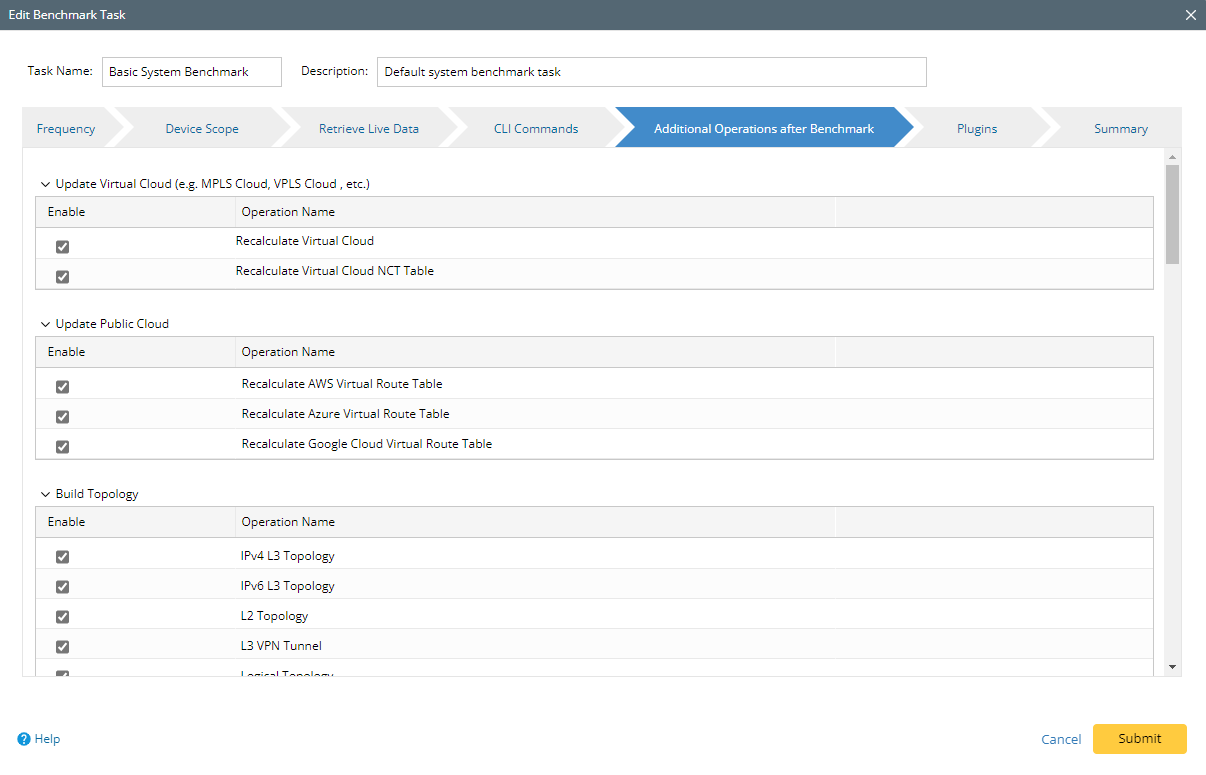
Task: Disable the IPv4 L3 Topology checkbox
Action: 62,556
